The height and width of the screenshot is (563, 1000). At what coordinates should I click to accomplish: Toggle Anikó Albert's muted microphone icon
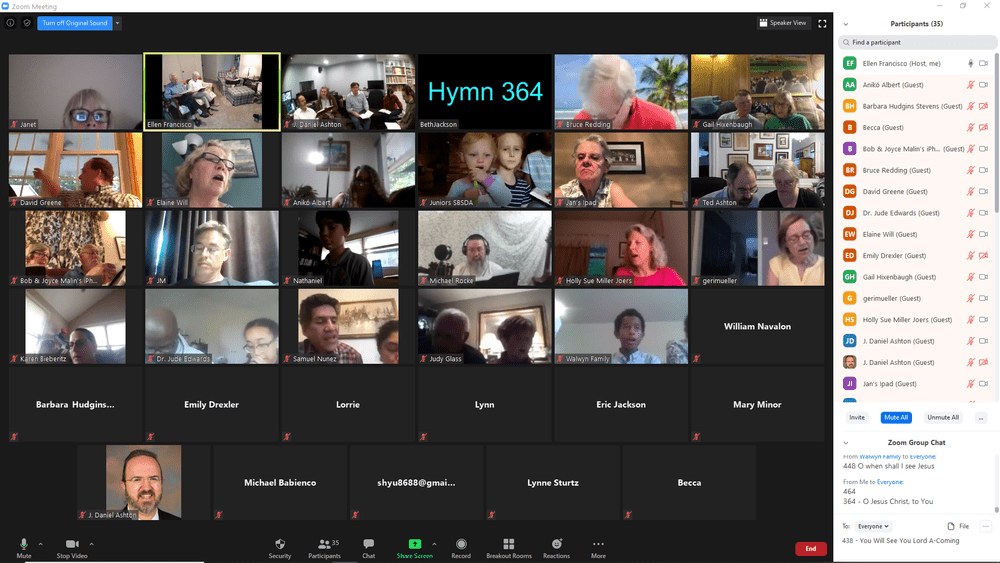pos(970,85)
